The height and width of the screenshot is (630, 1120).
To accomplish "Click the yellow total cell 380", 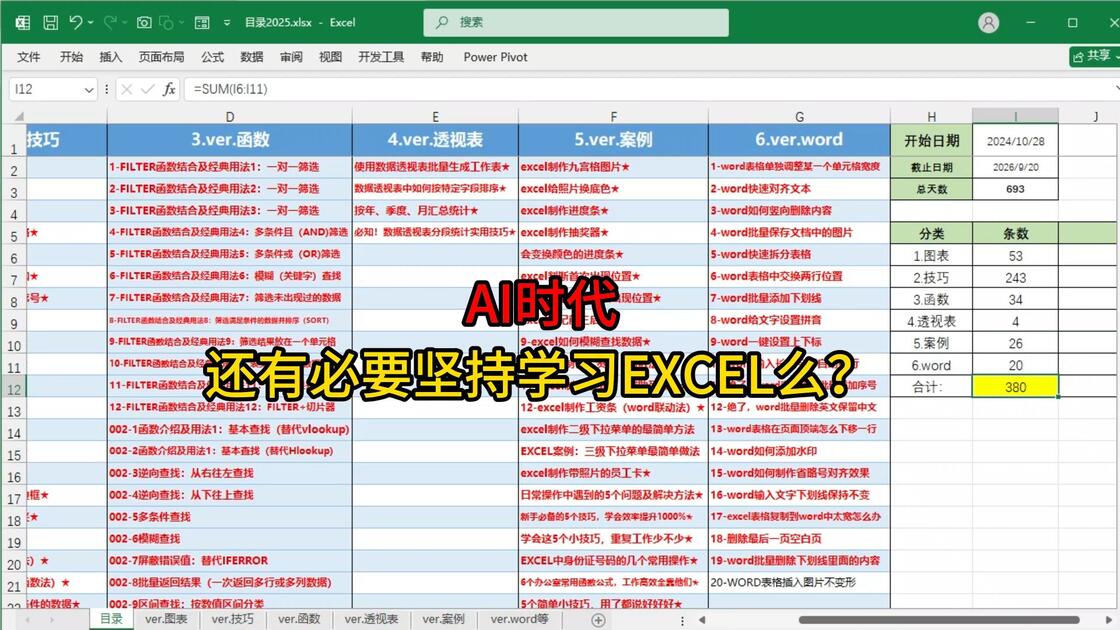I will point(1015,387).
